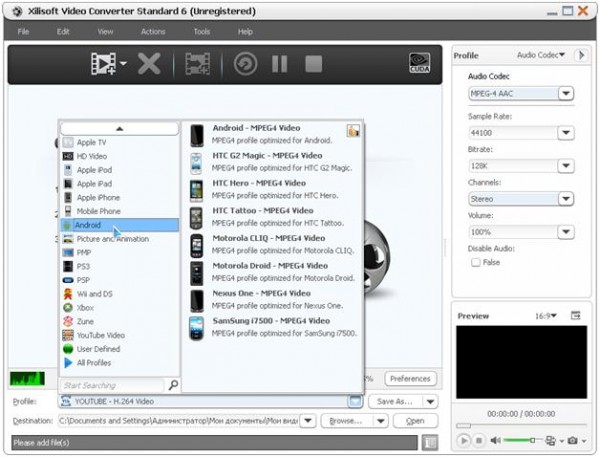Viewport: 600px width, 457px height.
Task: Take a snapshot with camera icon
Action: (x=572, y=441)
